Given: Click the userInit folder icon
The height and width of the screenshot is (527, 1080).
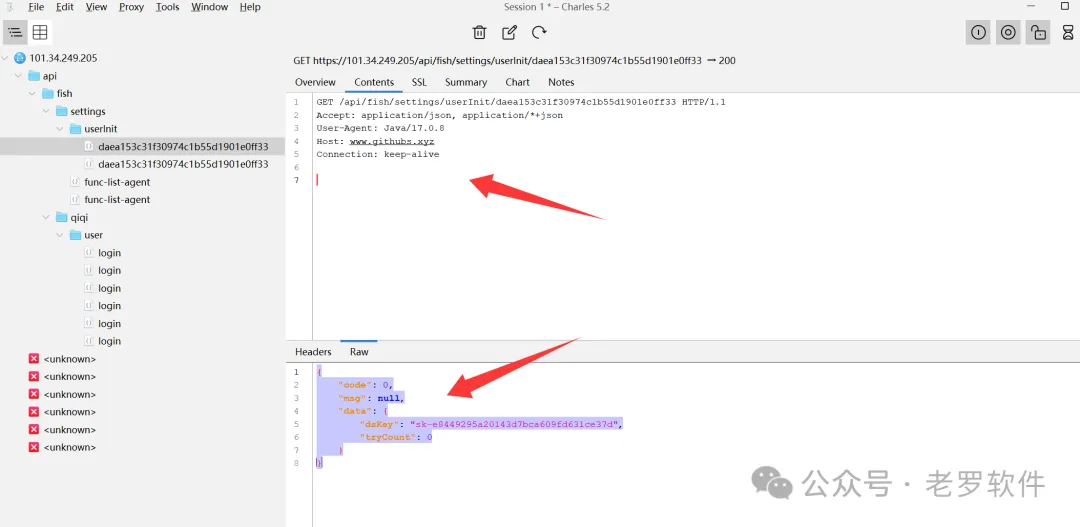Looking at the screenshot, I should click(75, 129).
